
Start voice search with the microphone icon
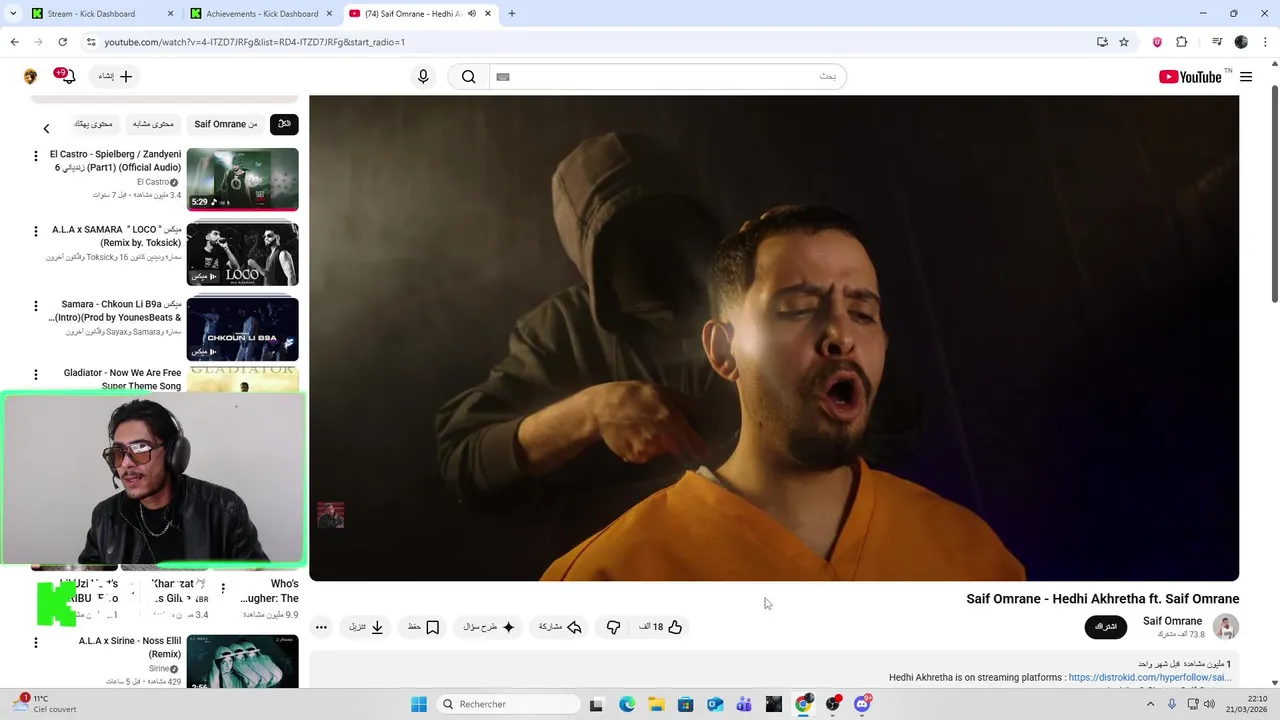click(423, 77)
